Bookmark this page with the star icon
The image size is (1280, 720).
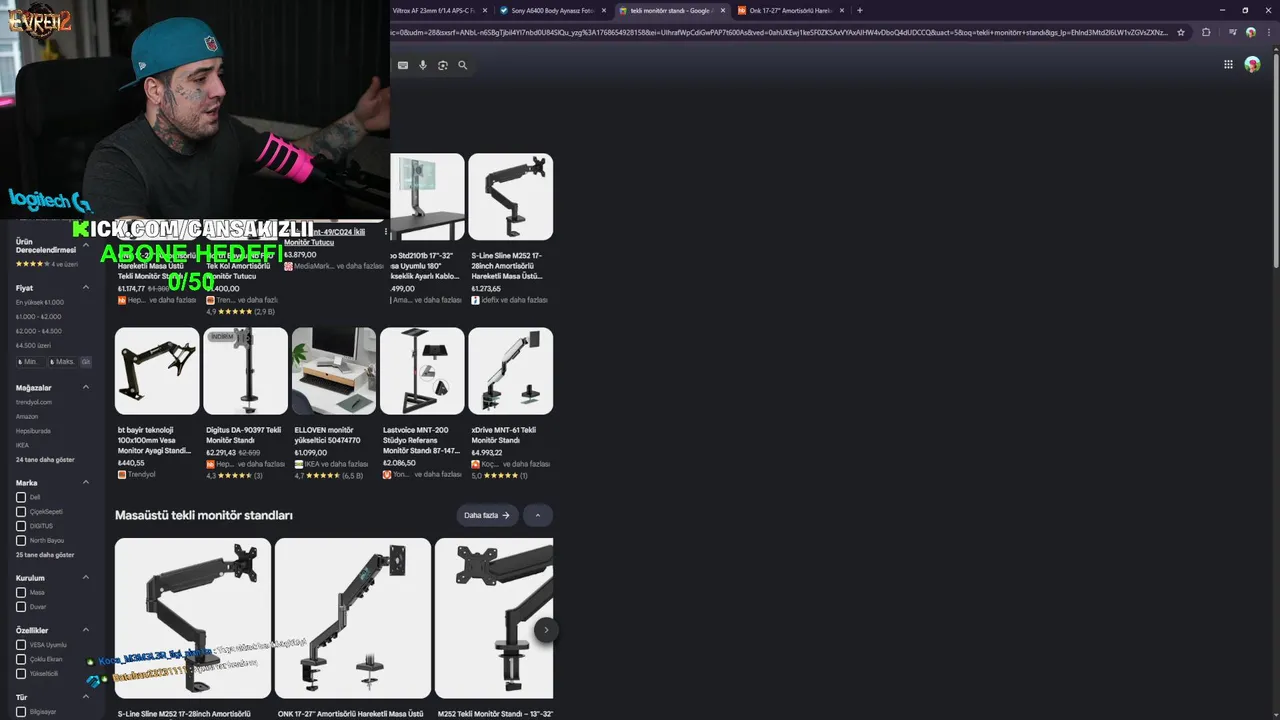point(1181,32)
